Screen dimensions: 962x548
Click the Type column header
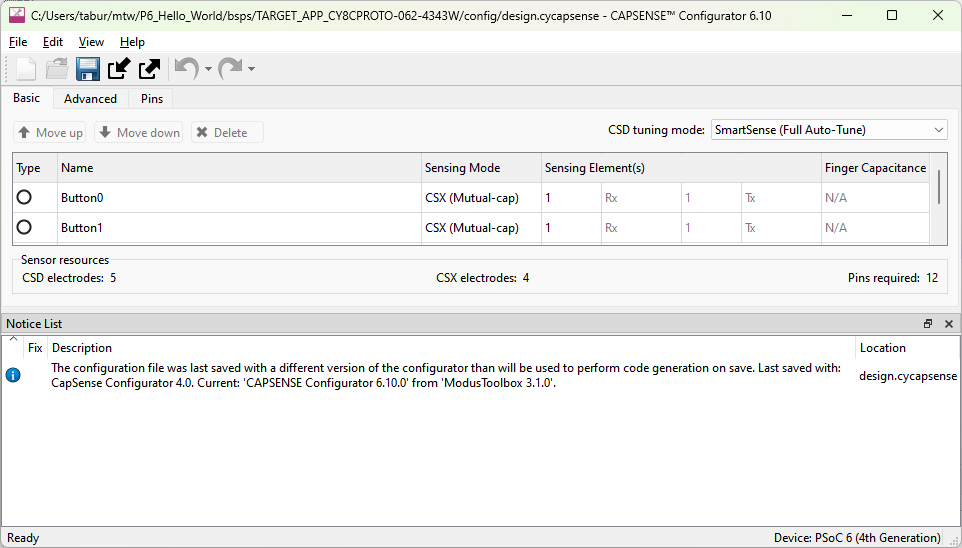[x=35, y=168]
